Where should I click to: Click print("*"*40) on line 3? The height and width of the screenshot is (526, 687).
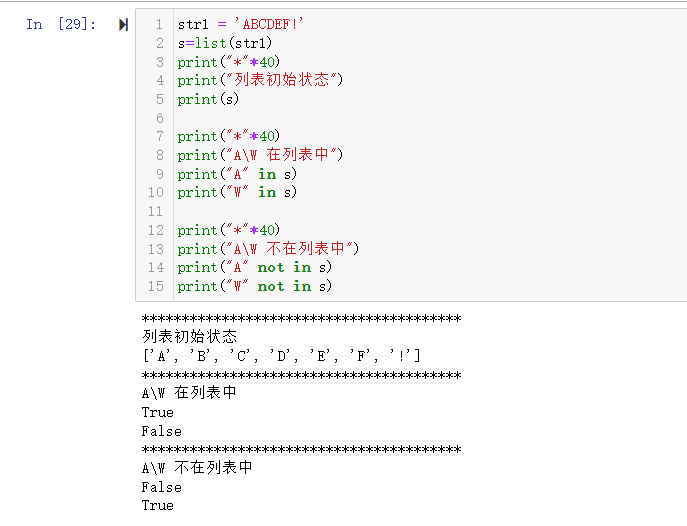coord(228,62)
